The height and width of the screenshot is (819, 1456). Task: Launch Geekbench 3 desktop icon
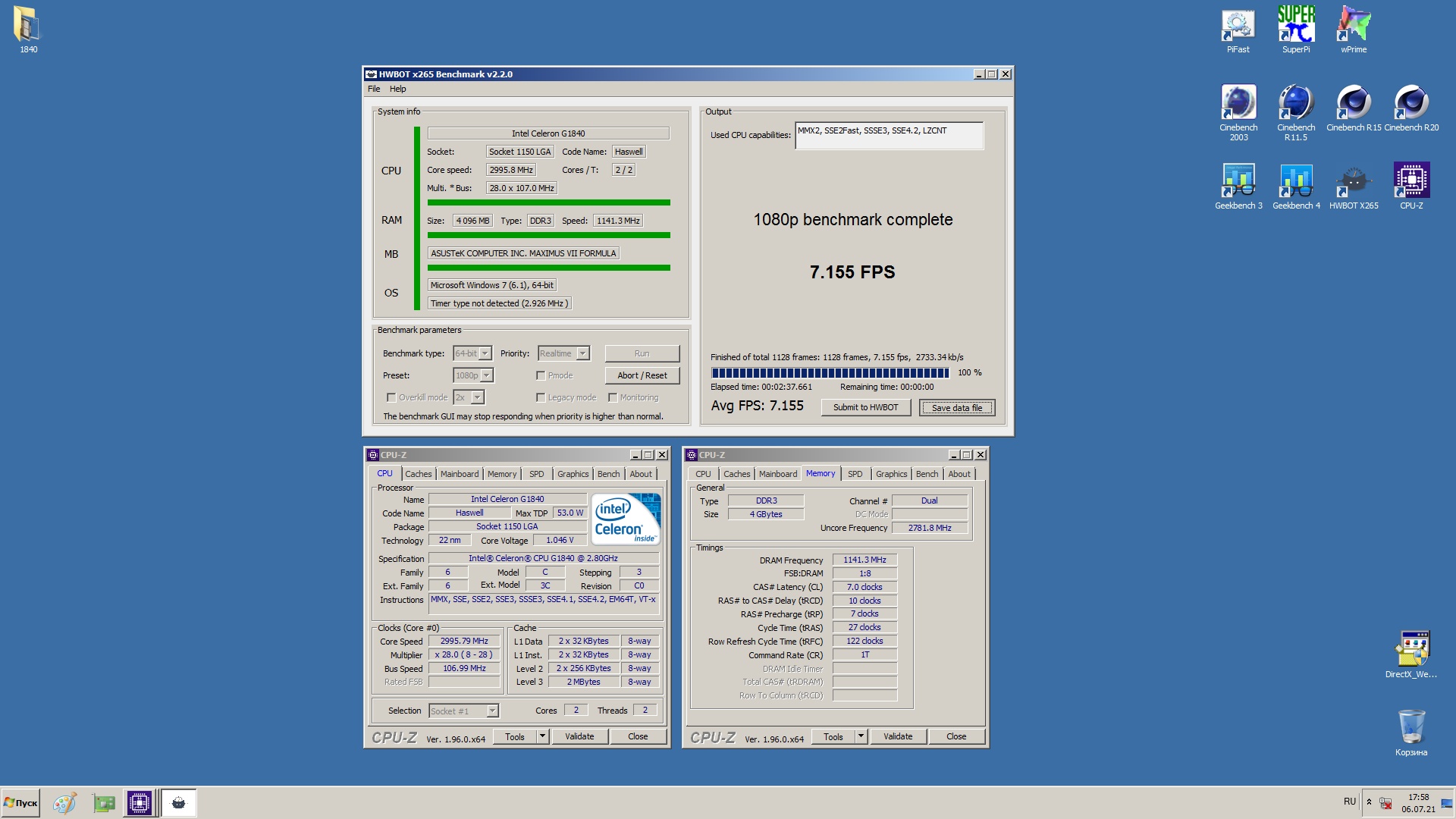pyautogui.click(x=1238, y=187)
